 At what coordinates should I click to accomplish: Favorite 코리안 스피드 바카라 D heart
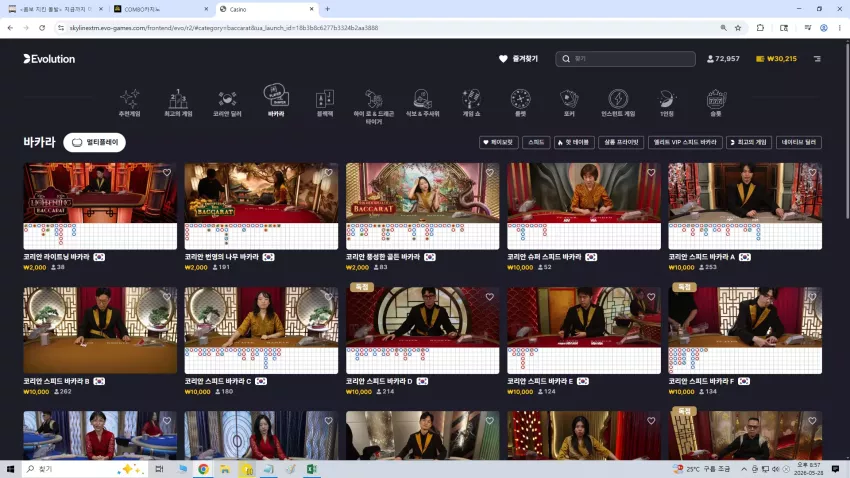[490, 296]
